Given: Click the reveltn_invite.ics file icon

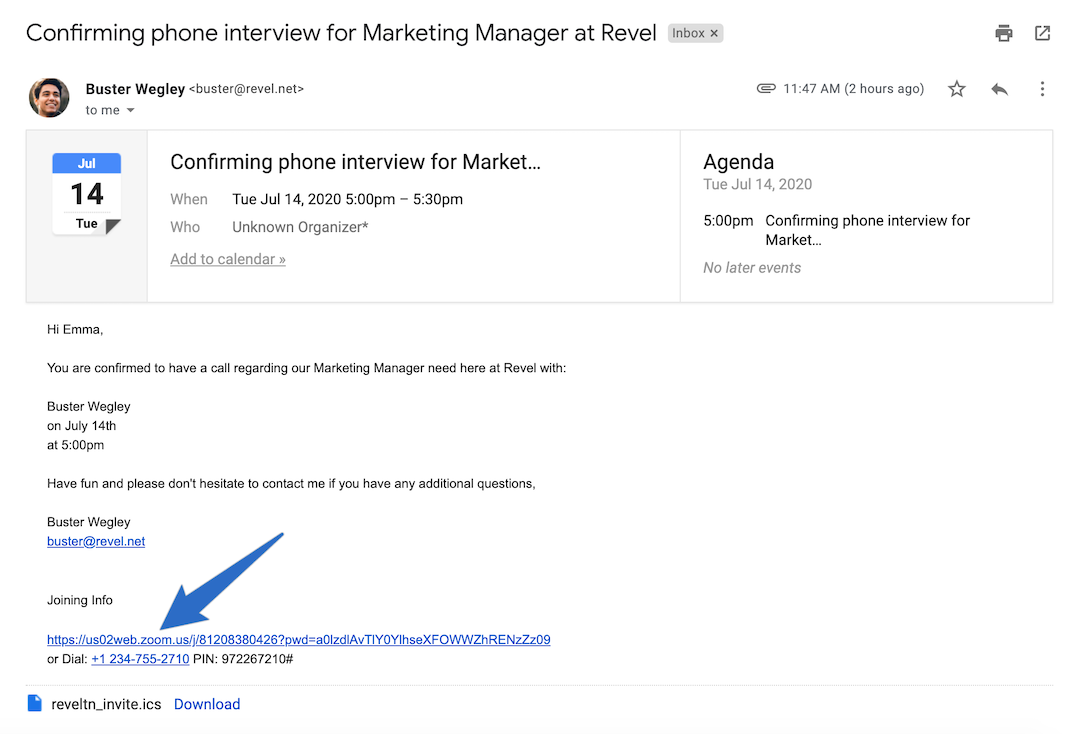Looking at the screenshot, I should point(34,703).
